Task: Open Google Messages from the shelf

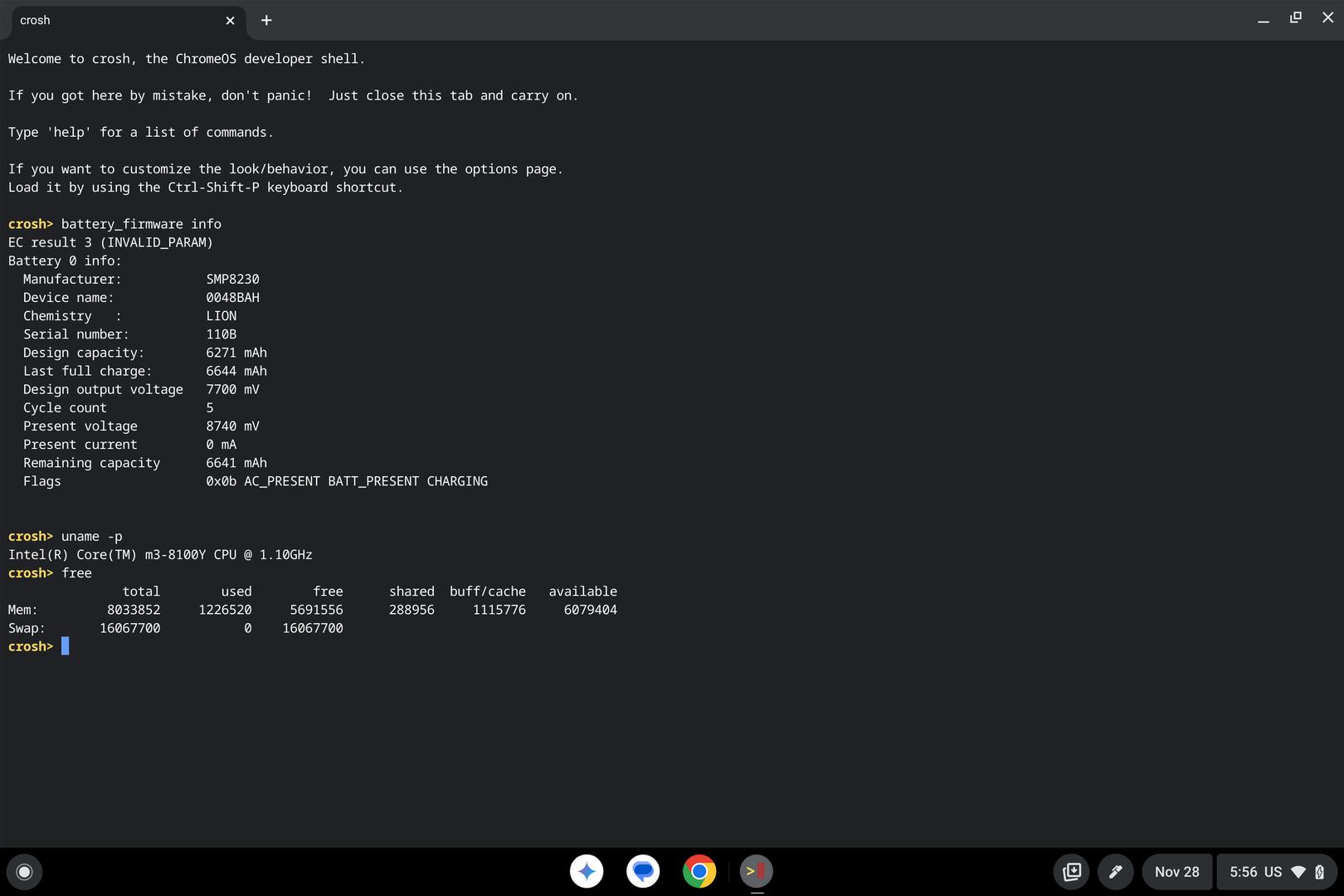Action: (x=643, y=871)
